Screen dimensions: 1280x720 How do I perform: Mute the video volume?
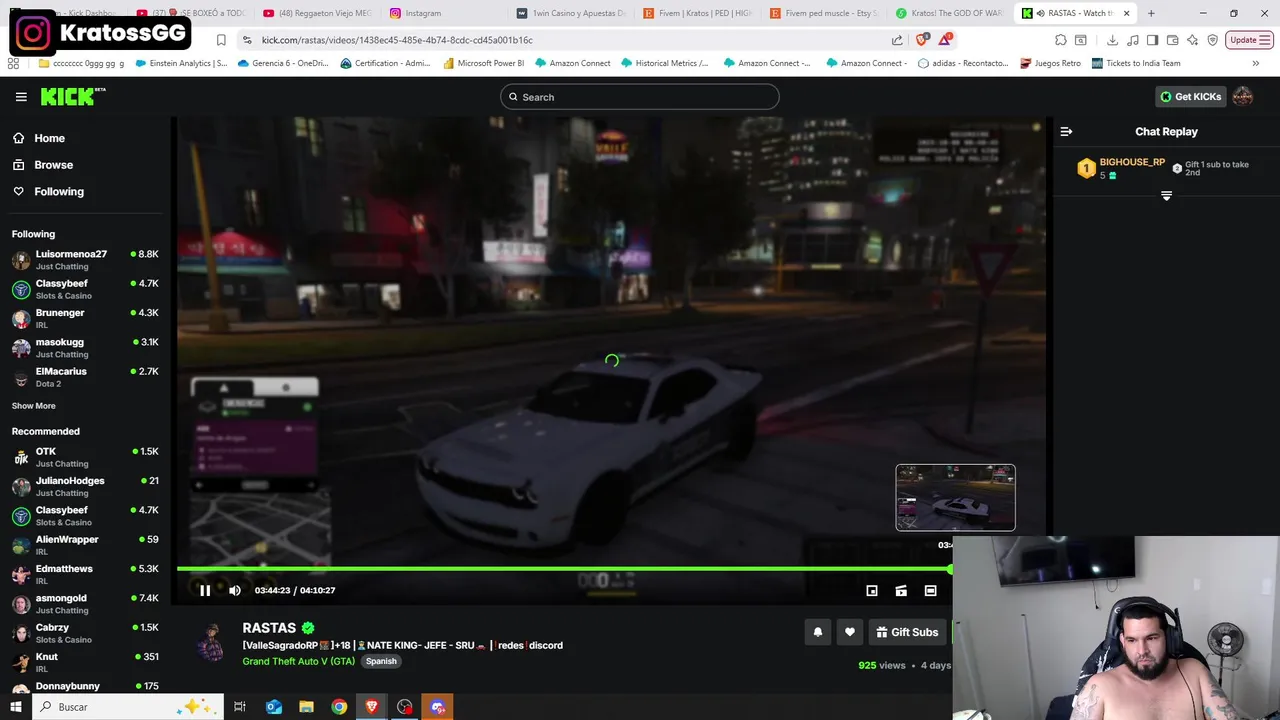tap(235, 590)
